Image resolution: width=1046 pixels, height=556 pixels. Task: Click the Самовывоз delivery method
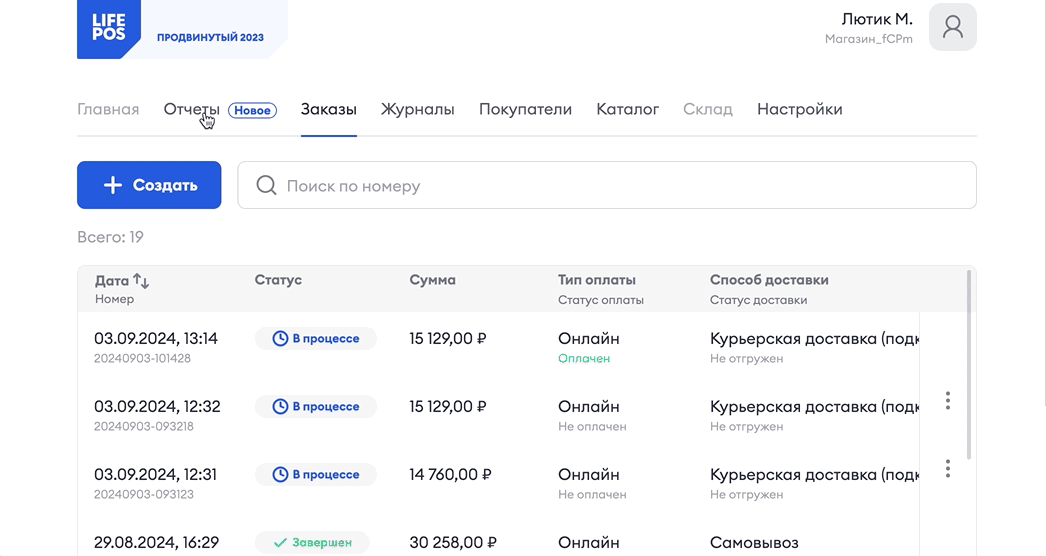pyautogui.click(x=754, y=543)
